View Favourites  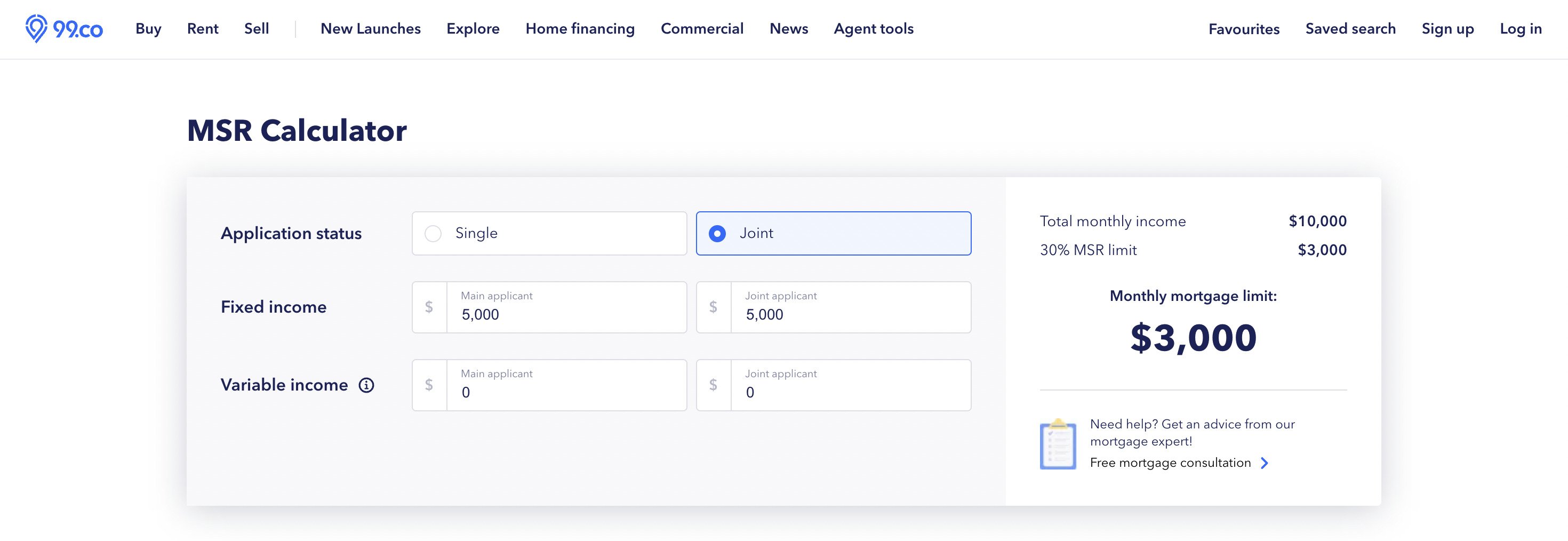click(1244, 29)
